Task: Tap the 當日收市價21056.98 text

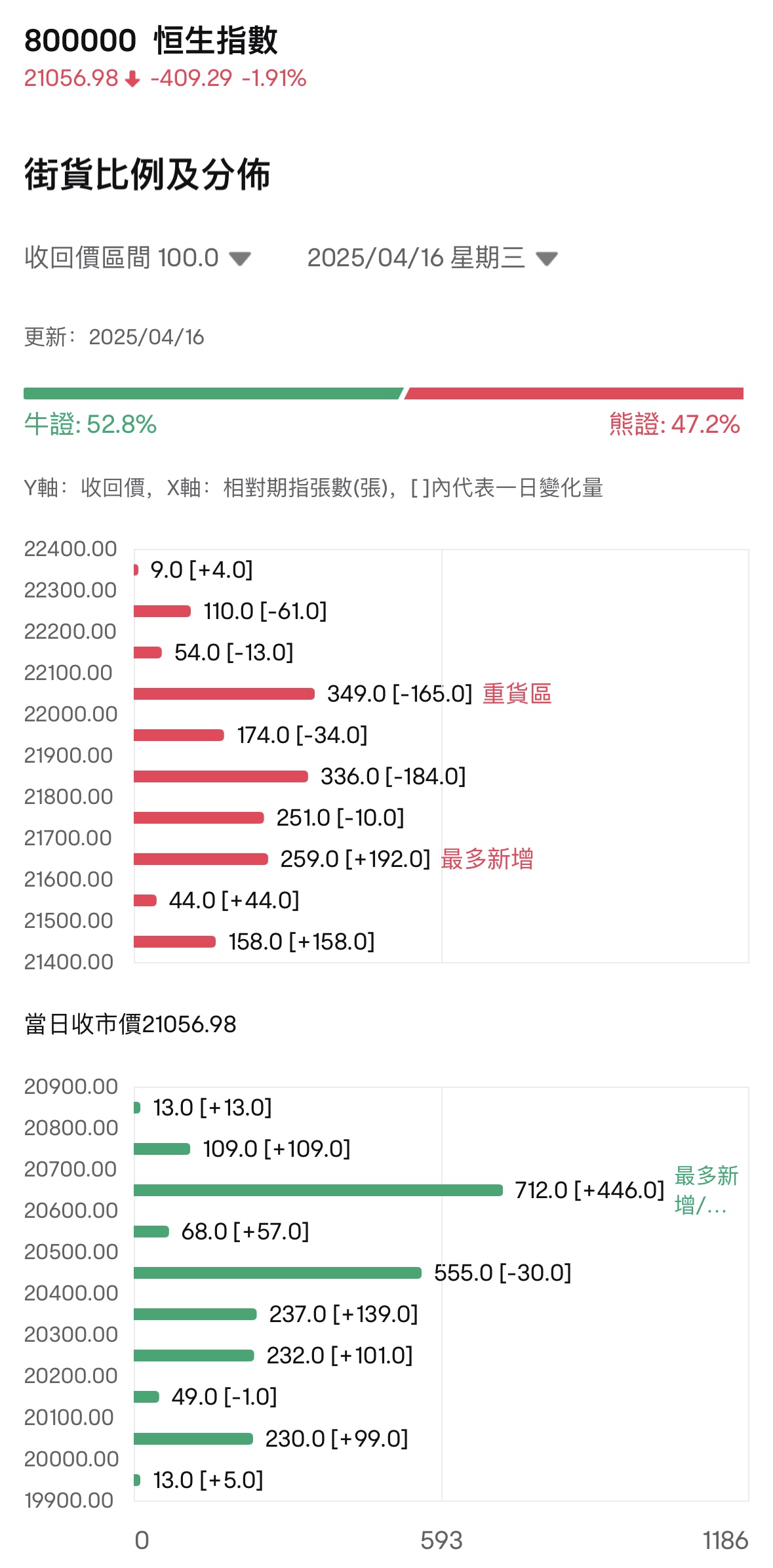Action: click(x=130, y=1024)
